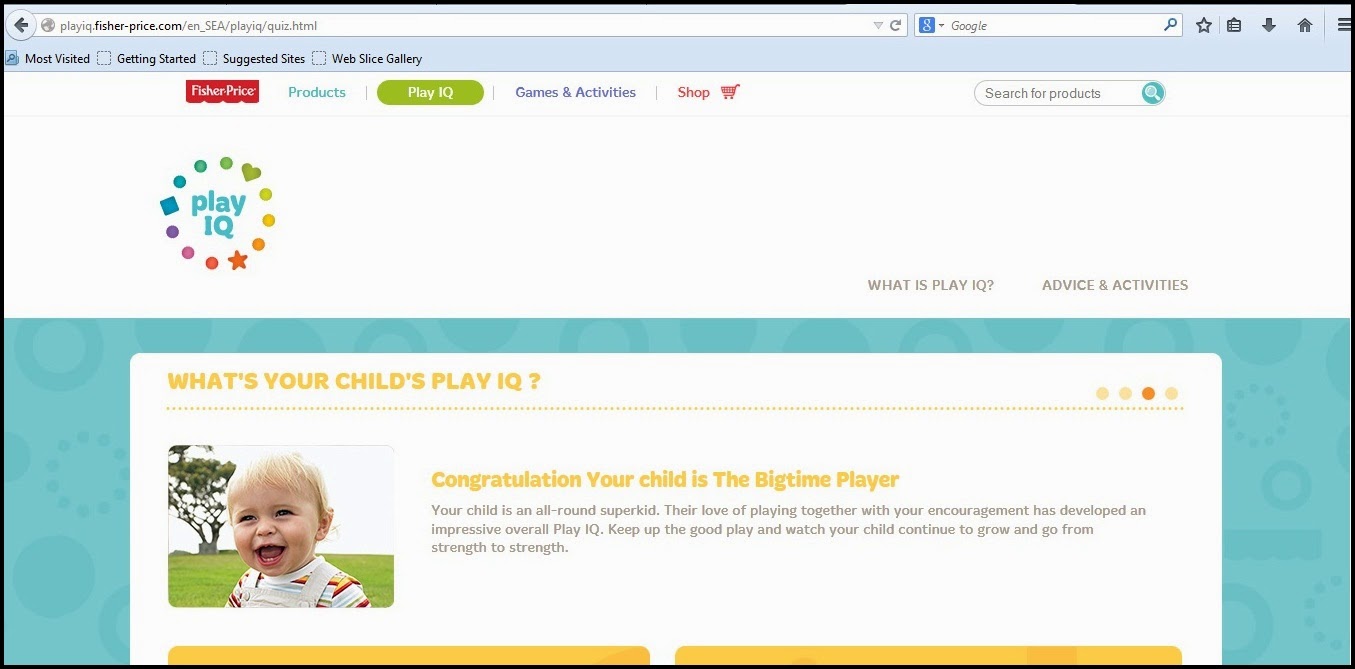Open Google search engine dropdown
This screenshot has width=1355, height=669.
[x=932, y=26]
